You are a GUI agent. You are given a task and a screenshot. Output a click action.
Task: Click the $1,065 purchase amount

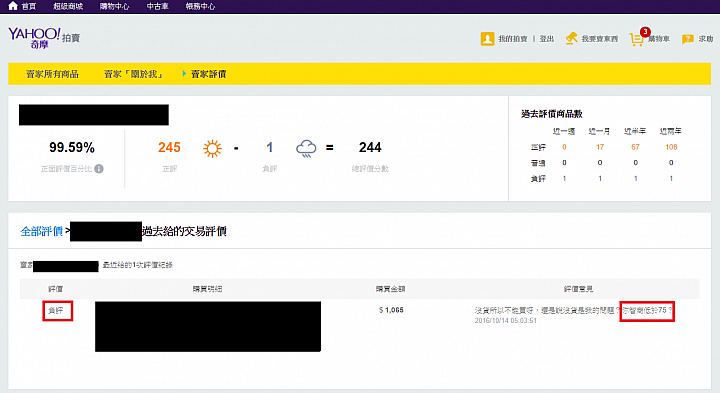(391, 310)
